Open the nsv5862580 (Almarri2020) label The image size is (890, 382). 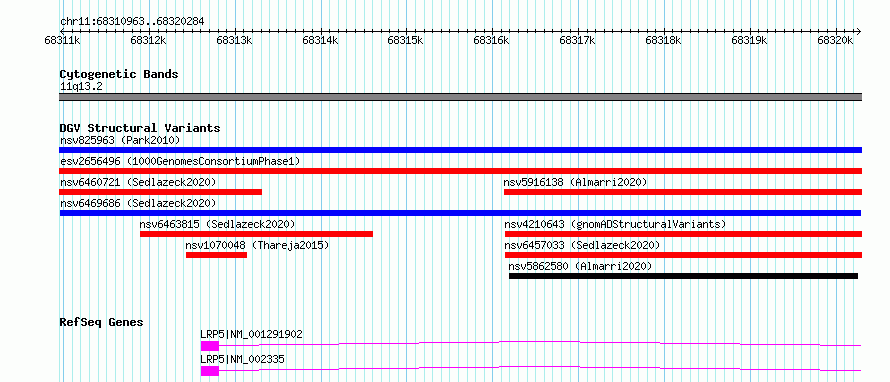pos(580,266)
